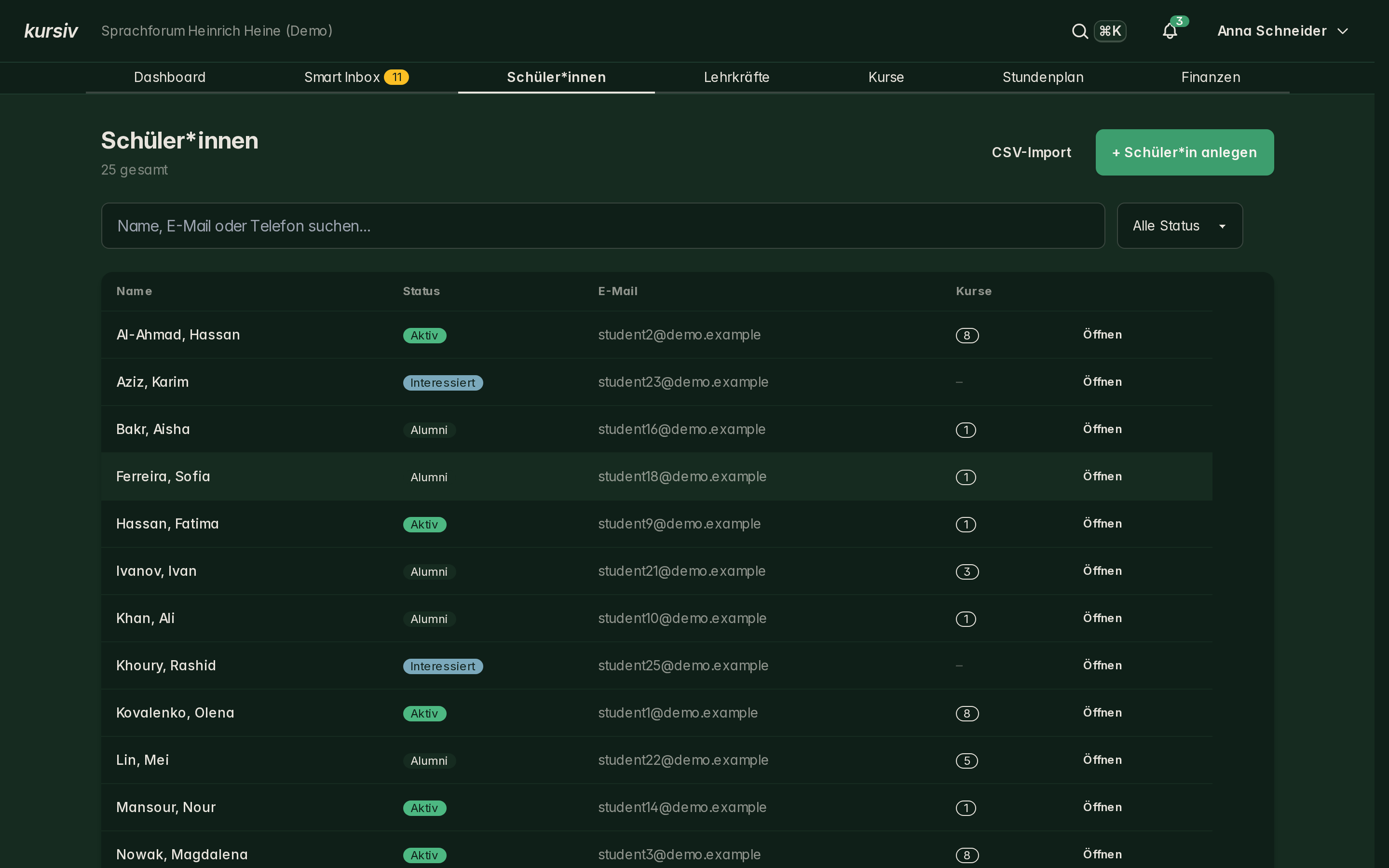This screenshot has height=868, width=1389.
Task: Select the Schüler*innen tab
Action: pos(556,78)
